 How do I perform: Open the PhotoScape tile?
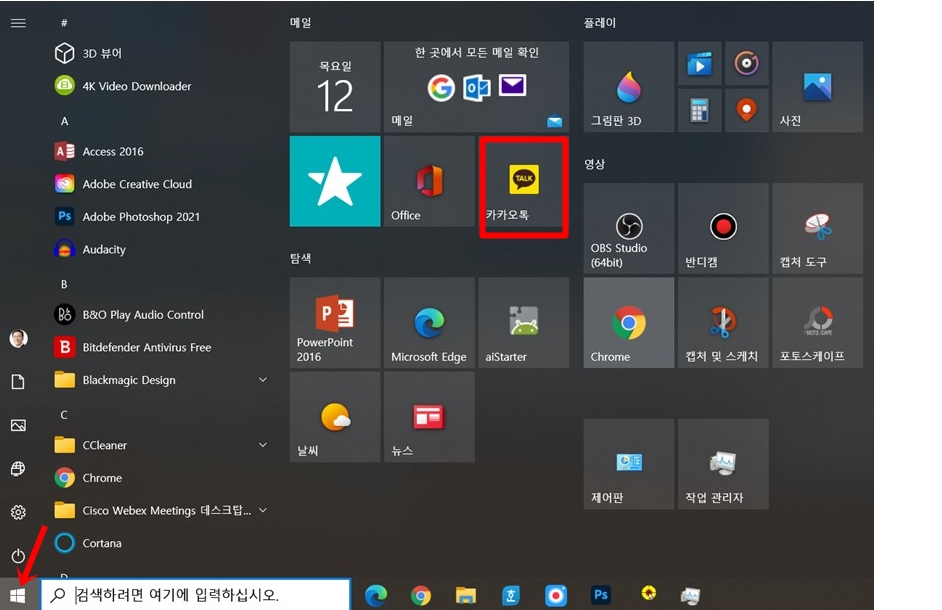tap(818, 323)
